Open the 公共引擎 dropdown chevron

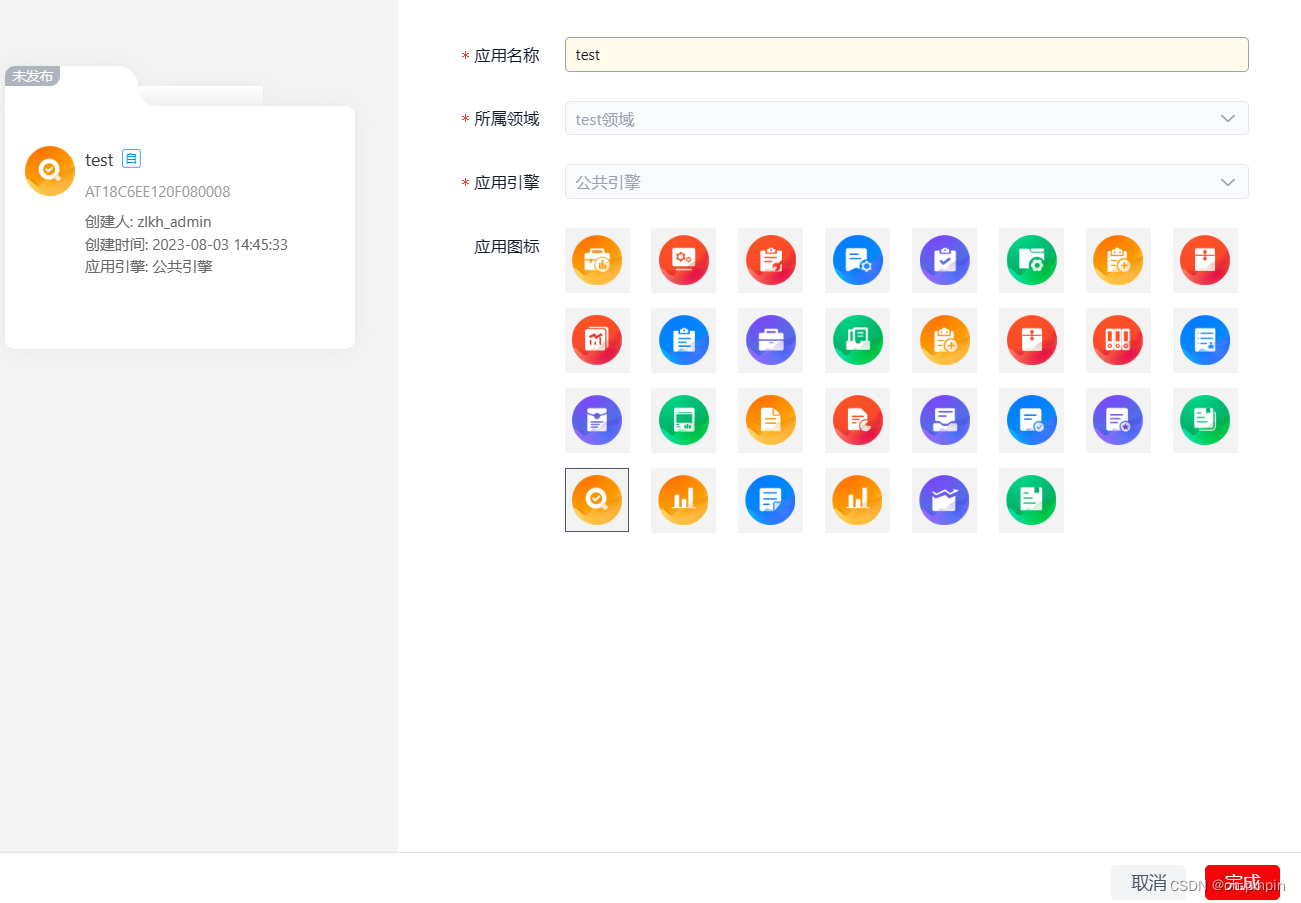pyautogui.click(x=1227, y=182)
